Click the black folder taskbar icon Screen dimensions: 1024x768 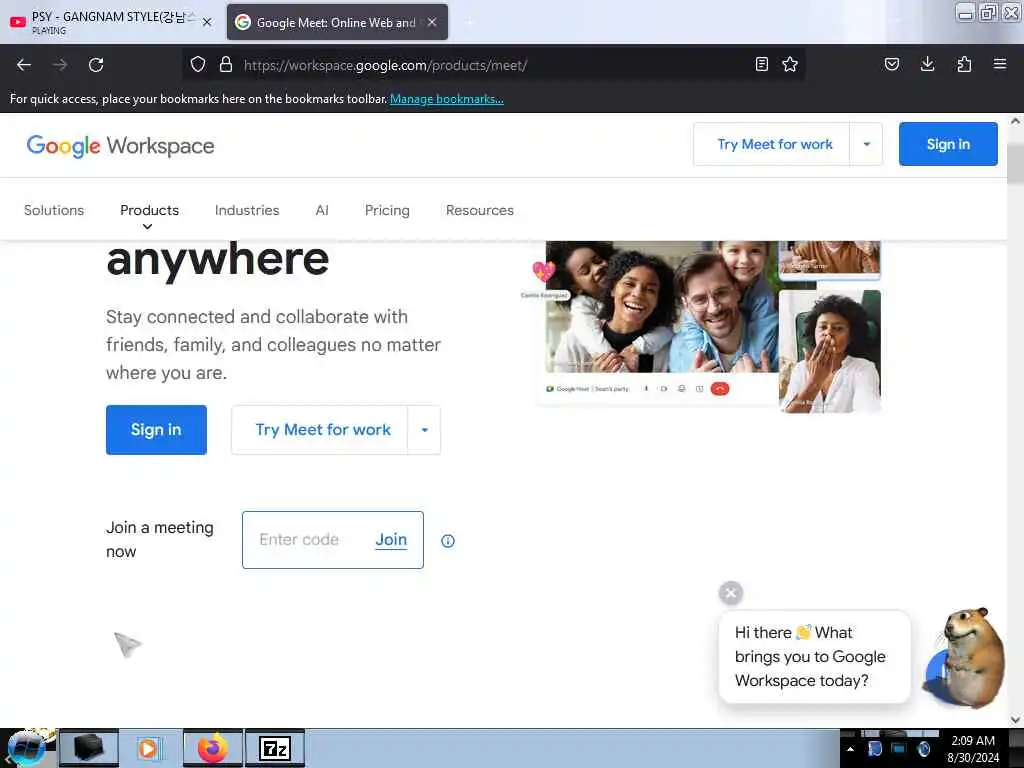tap(89, 748)
